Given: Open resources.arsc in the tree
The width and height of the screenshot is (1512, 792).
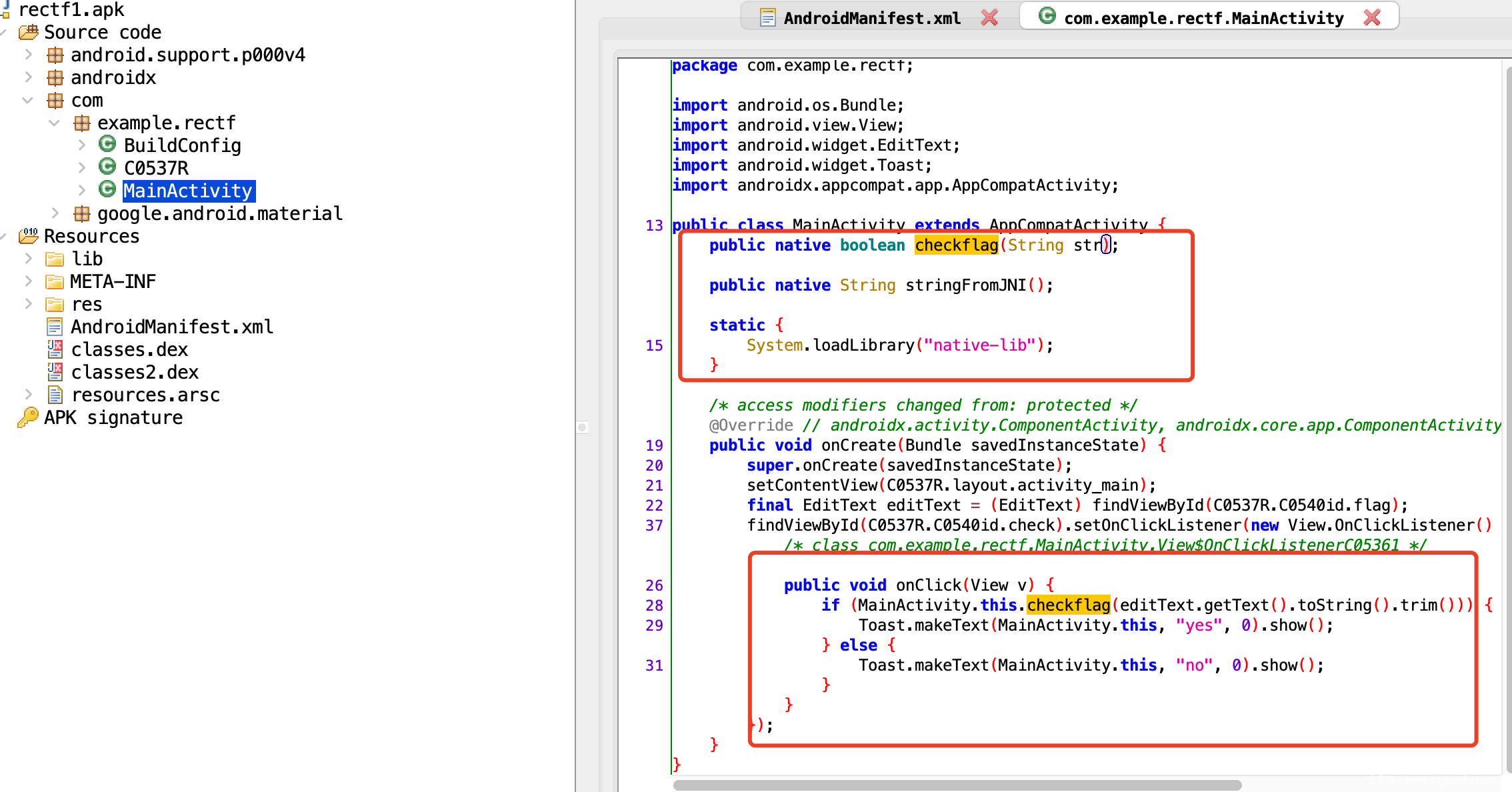Looking at the screenshot, I should click(x=145, y=395).
